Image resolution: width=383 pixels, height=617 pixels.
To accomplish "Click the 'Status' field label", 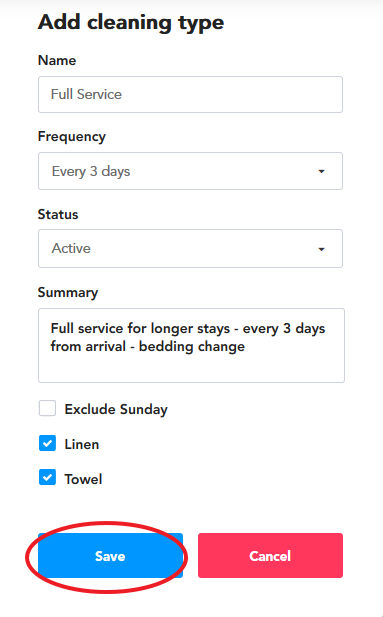I will point(58,214).
